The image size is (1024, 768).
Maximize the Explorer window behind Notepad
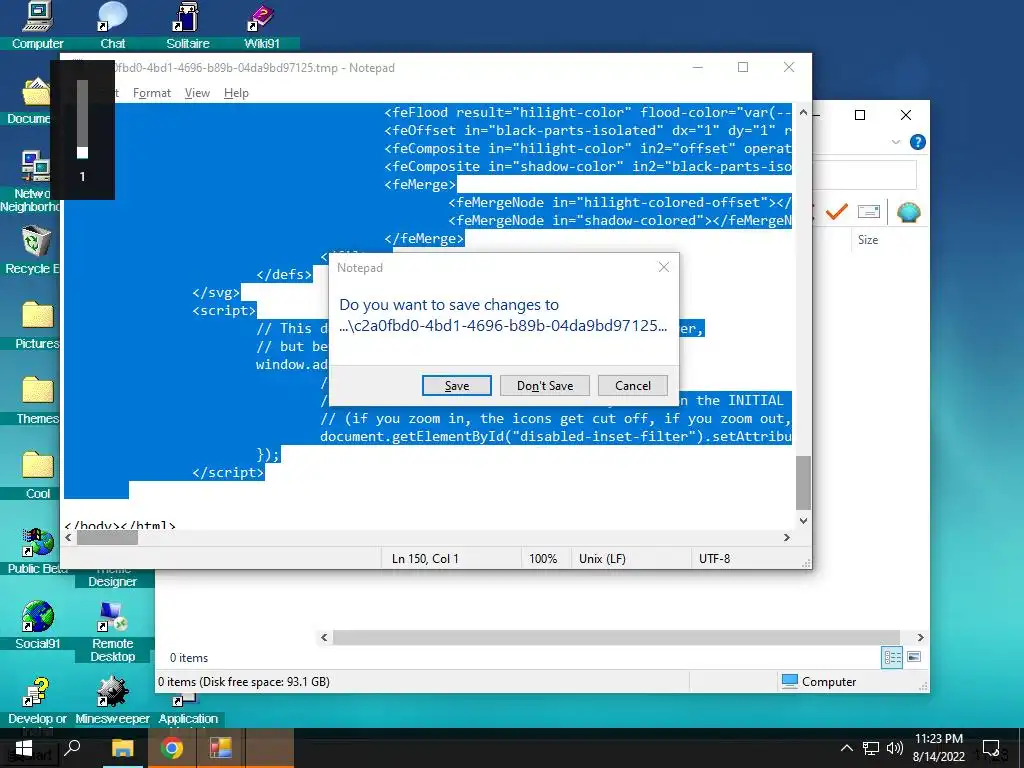coord(860,115)
